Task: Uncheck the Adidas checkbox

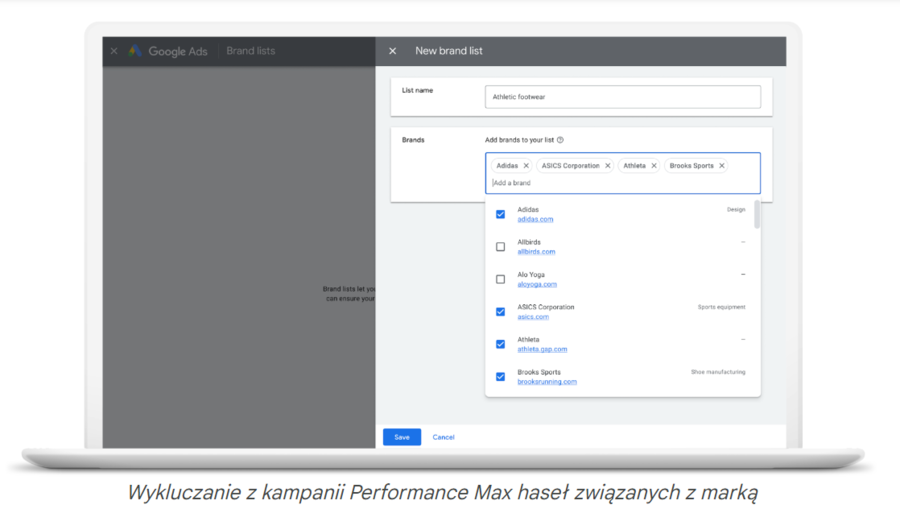Action: tap(501, 214)
